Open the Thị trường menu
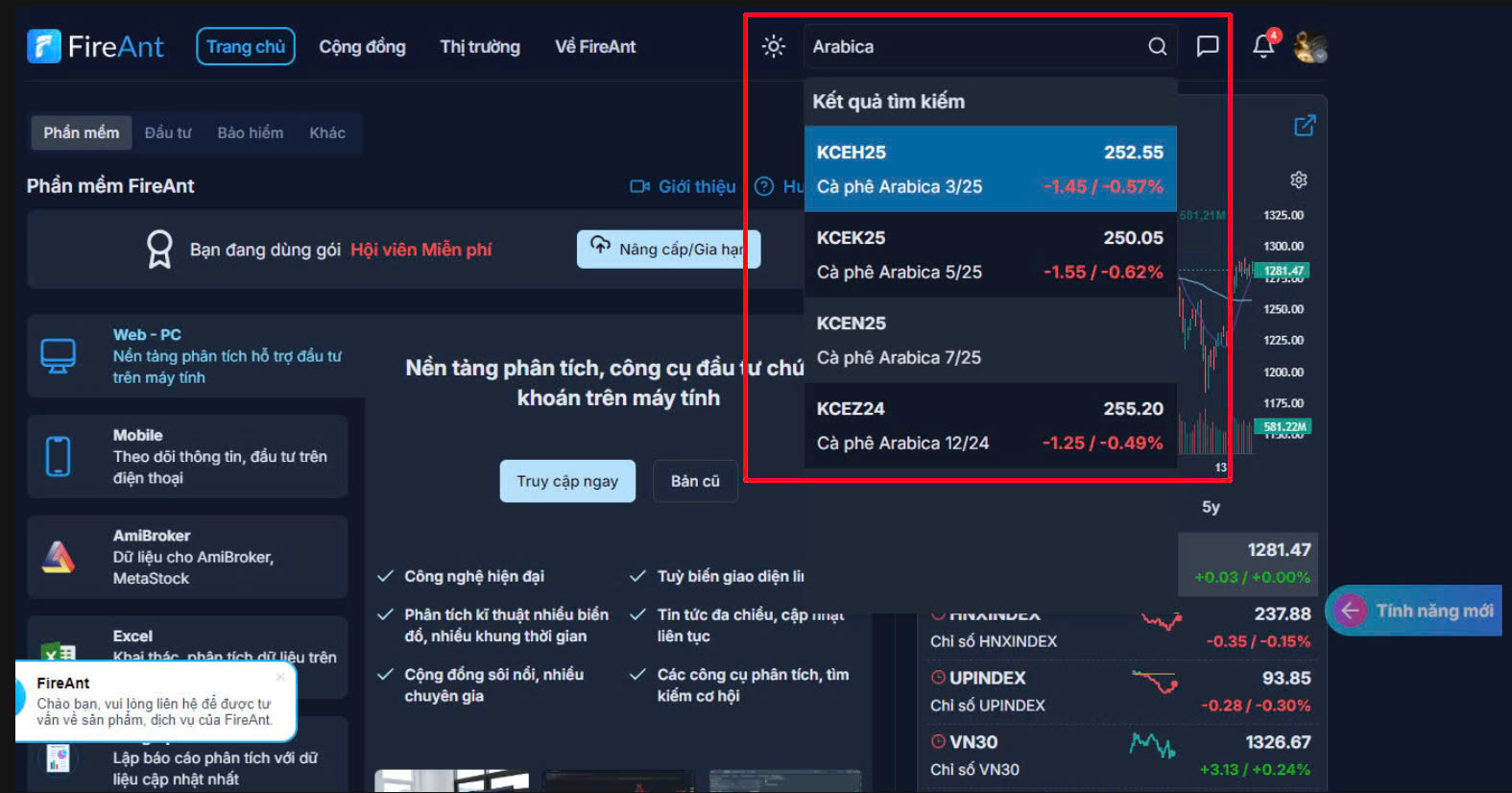This screenshot has height=793, width=1512. point(480,46)
